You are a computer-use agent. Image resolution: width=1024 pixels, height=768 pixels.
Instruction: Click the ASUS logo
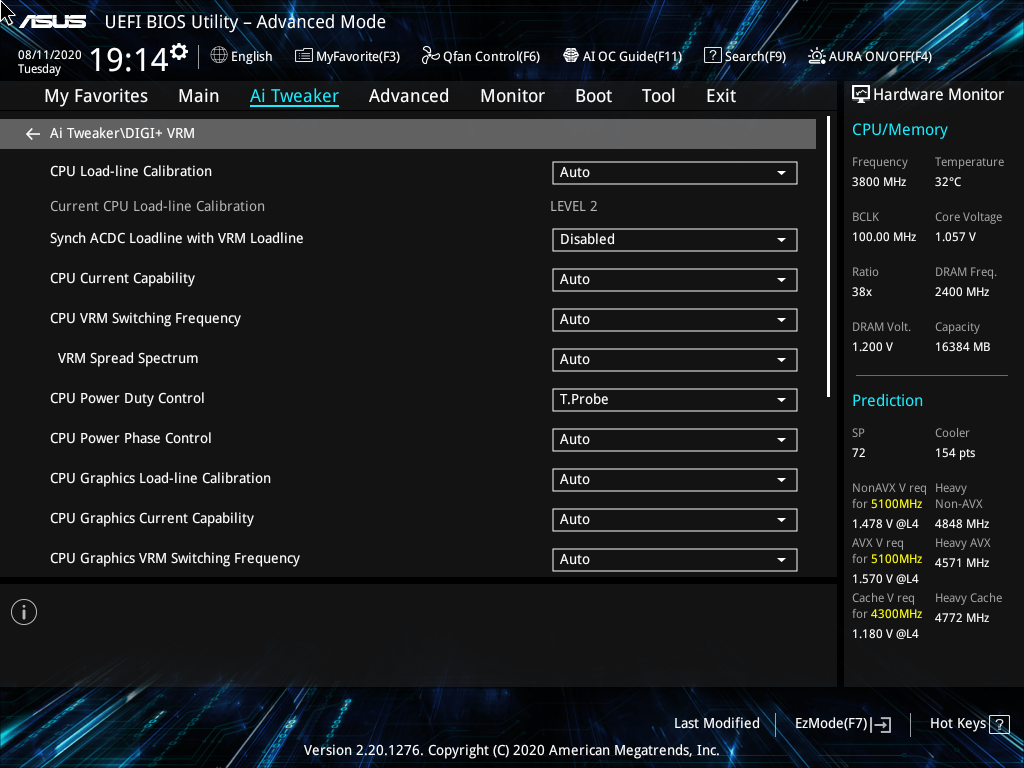(52, 22)
